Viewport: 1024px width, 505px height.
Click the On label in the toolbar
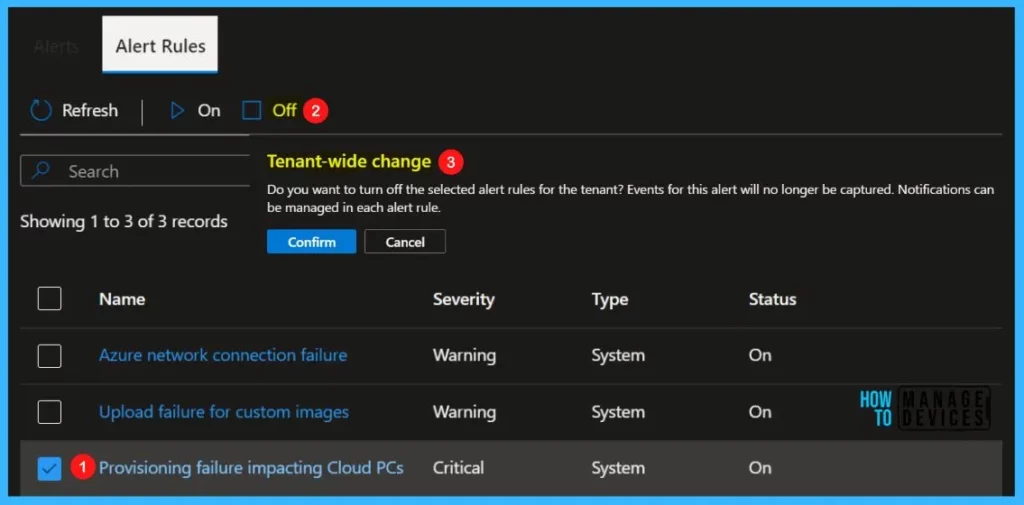[x=209, y=110]
